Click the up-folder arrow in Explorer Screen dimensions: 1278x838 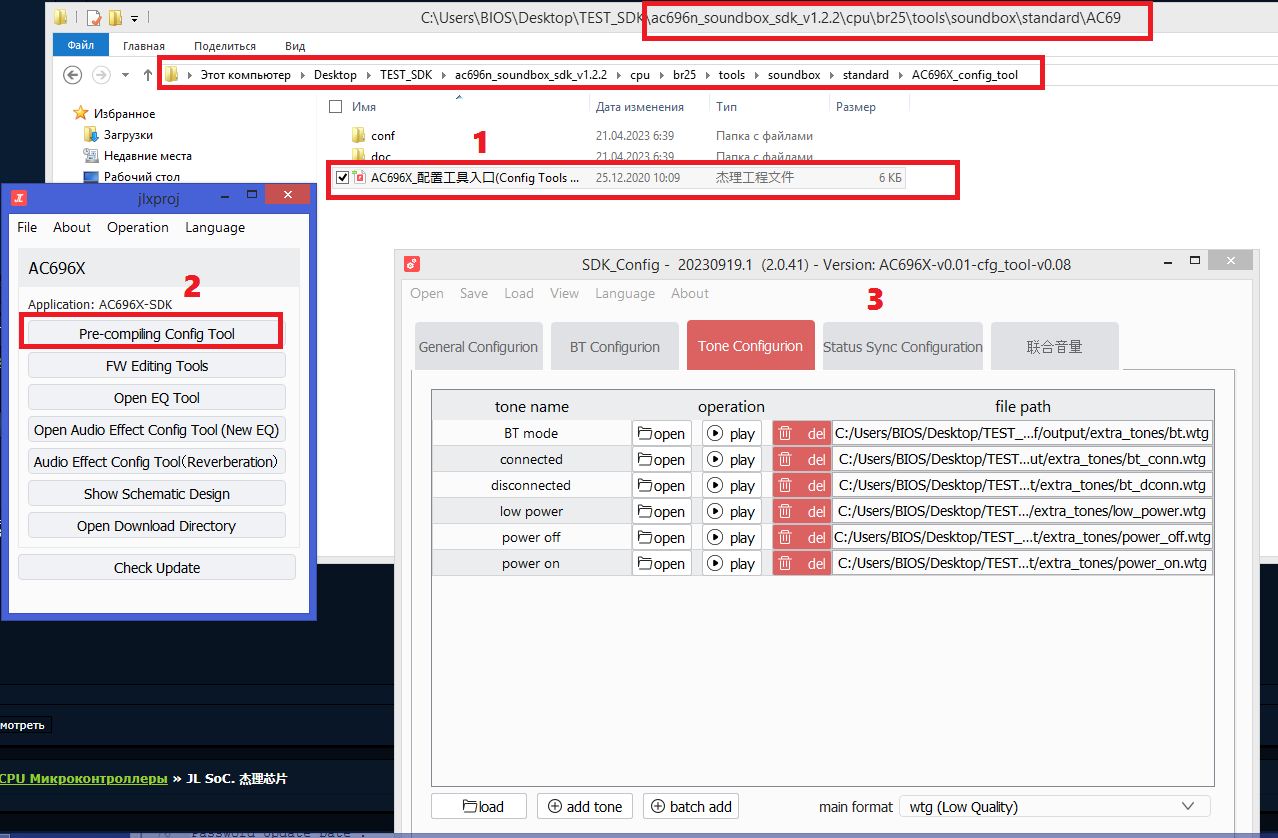pos(149,75)
